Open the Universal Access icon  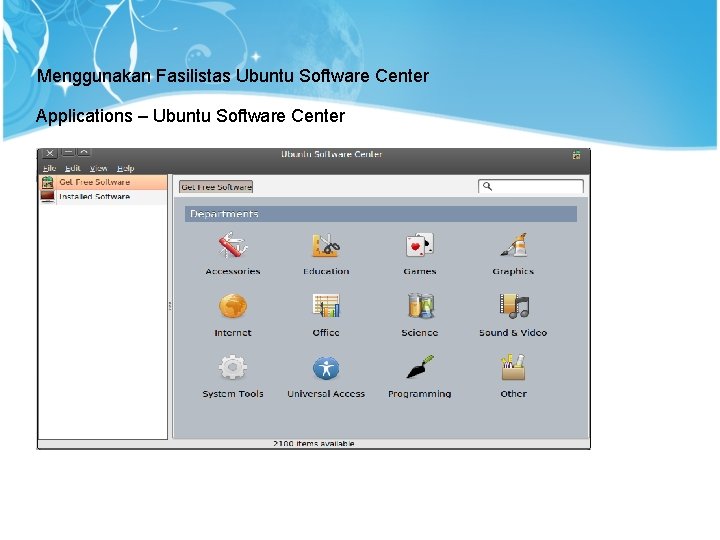click(x=326, y=368)
